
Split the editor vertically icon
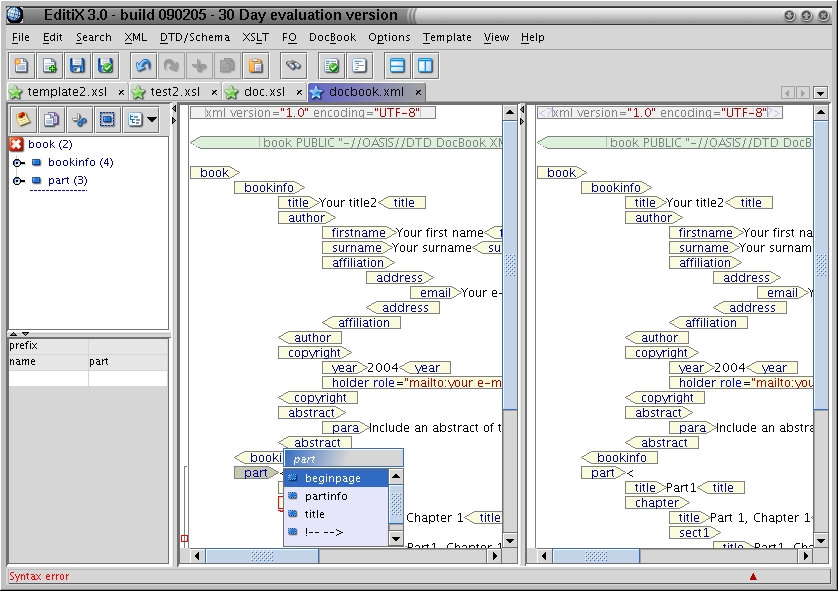click(425, 66)
